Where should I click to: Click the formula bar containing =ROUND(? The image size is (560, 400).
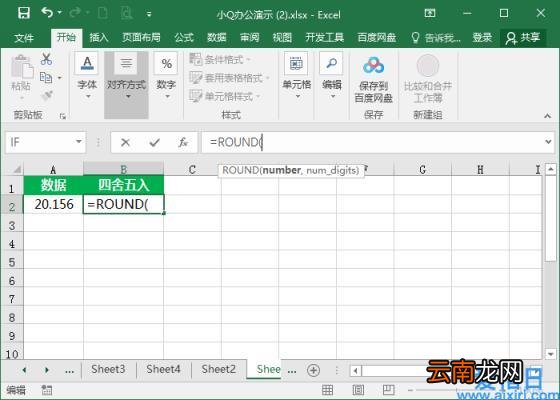(x=371, y=142)
